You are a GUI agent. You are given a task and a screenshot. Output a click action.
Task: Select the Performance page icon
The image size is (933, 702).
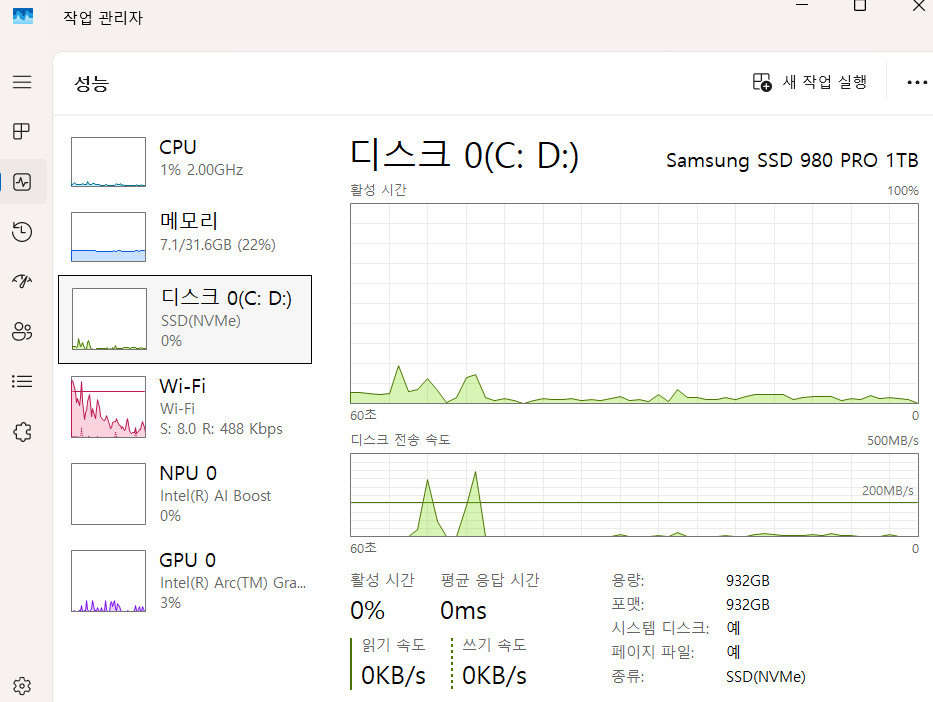(x=22, y=181)
